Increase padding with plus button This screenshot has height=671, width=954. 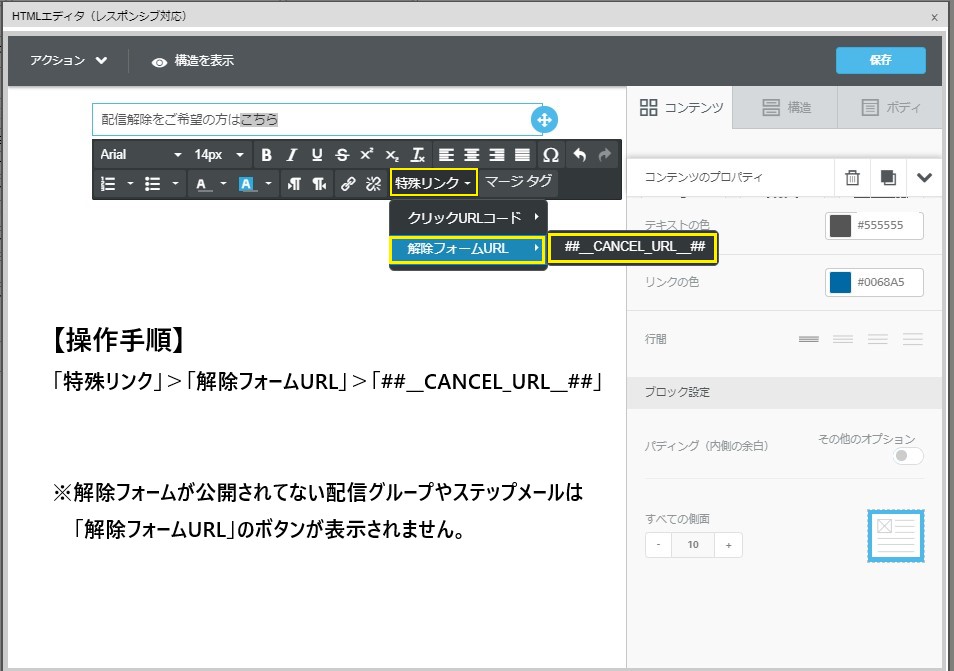[728, 545]
